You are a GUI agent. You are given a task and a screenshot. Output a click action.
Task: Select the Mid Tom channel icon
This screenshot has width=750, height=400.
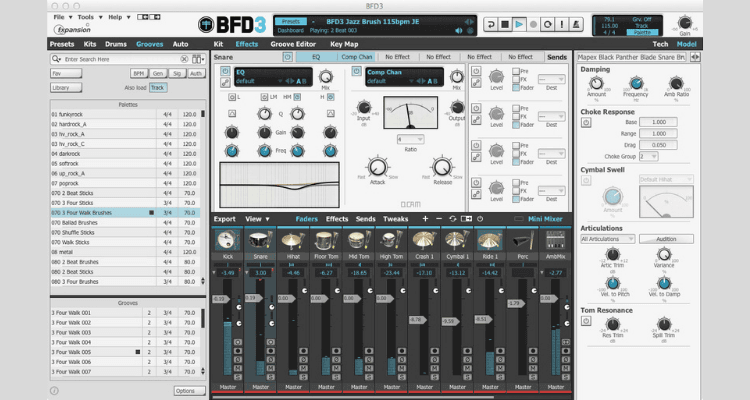[359, 239]
